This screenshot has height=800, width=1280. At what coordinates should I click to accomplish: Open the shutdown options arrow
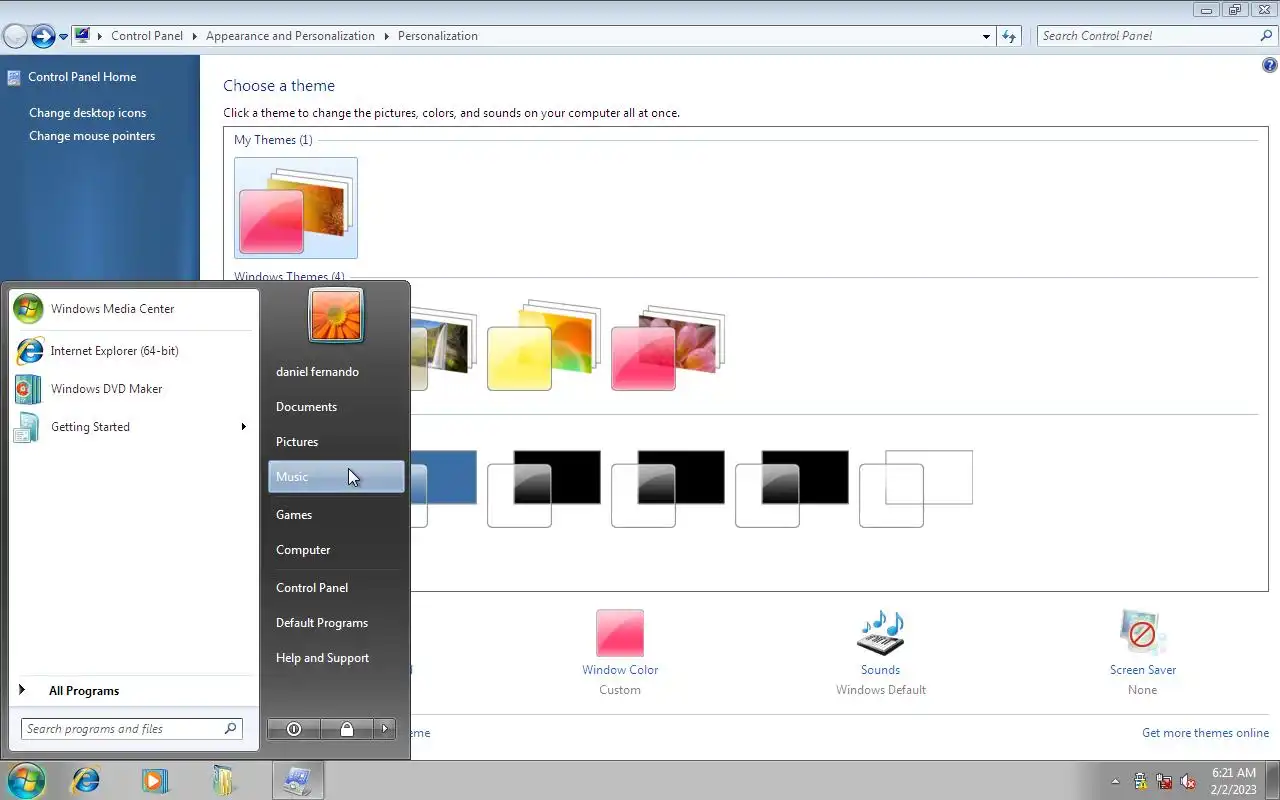point(386,729)
